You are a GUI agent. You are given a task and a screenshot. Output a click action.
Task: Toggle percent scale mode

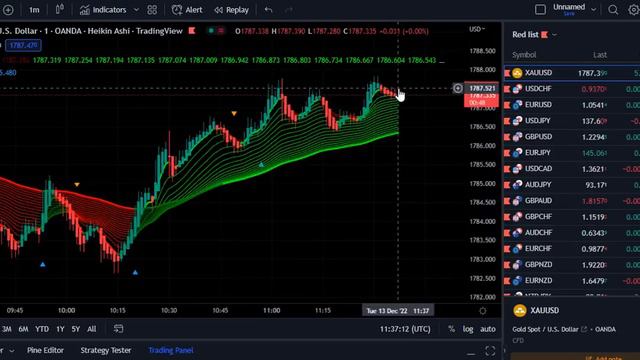pyautogui.click(x=451, y=329)
